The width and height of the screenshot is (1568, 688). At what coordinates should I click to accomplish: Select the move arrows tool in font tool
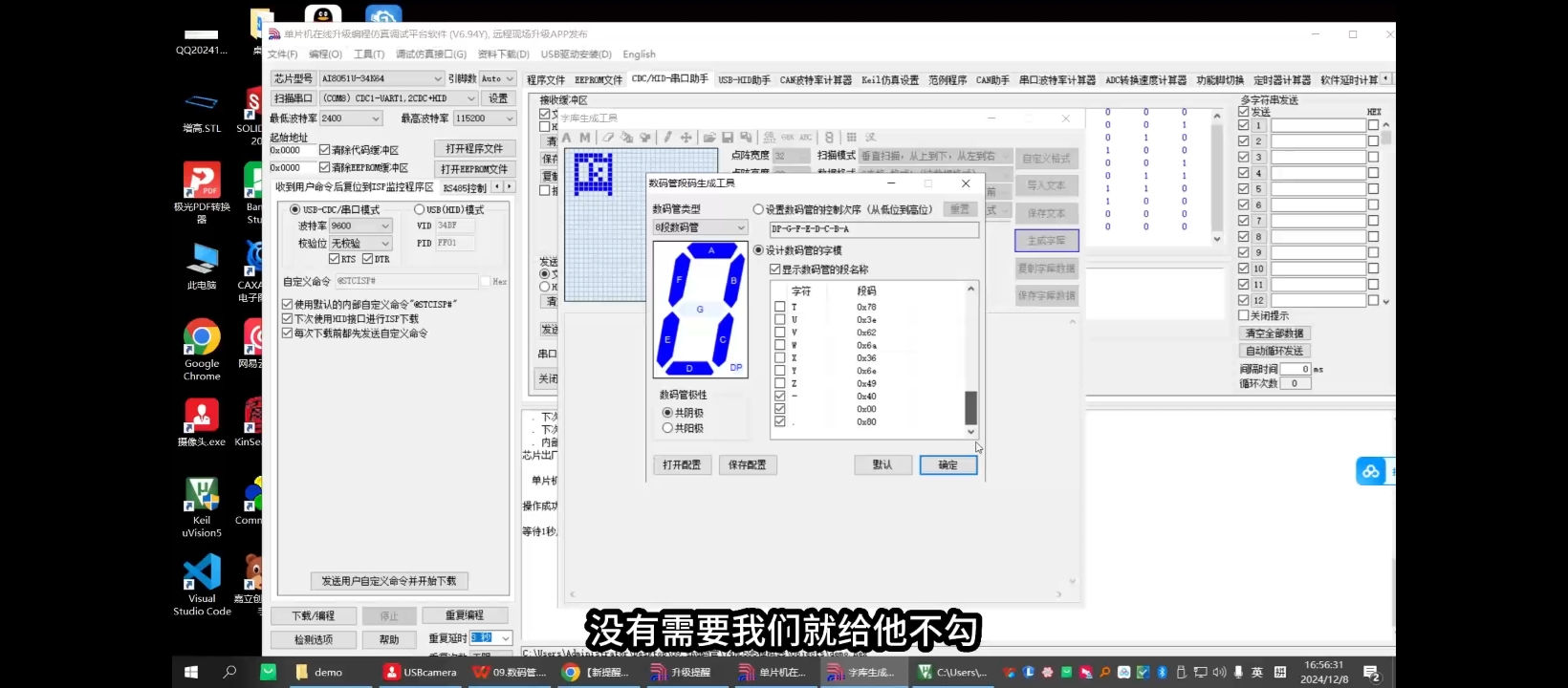(x=686, y=138)
